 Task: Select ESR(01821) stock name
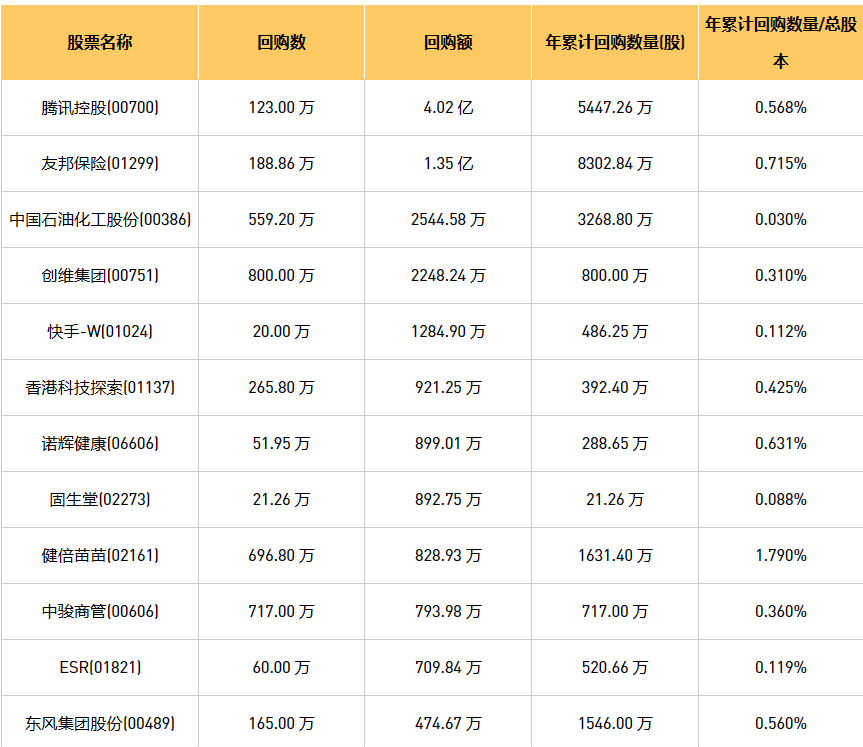click(x=99, y=667)
